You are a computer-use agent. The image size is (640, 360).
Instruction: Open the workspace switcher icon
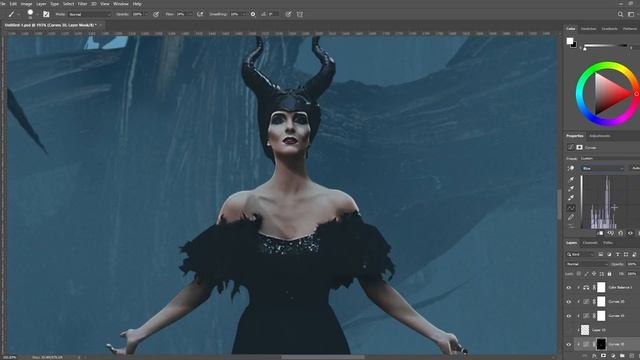pos(631,14)
